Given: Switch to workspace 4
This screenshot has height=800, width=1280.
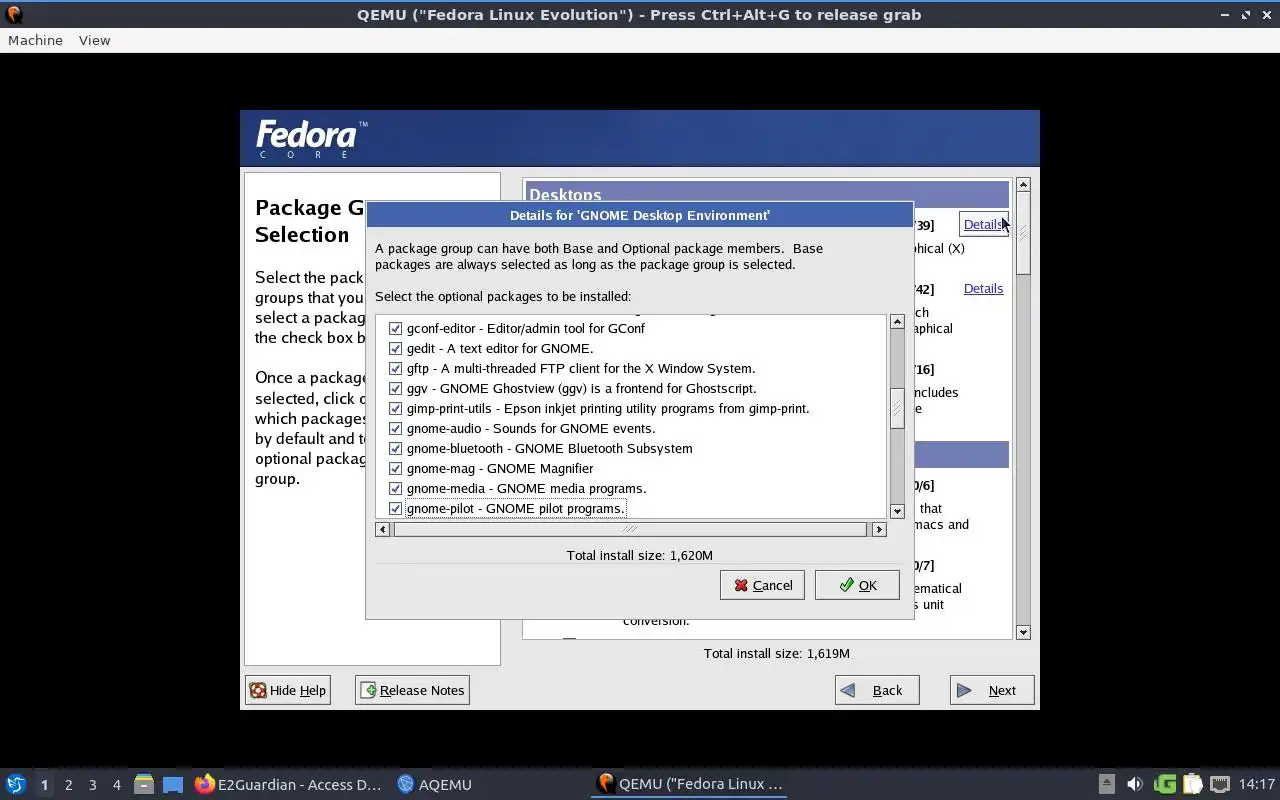Looking at the screenshot, I should pyautogui.click(x=116, y=784).
